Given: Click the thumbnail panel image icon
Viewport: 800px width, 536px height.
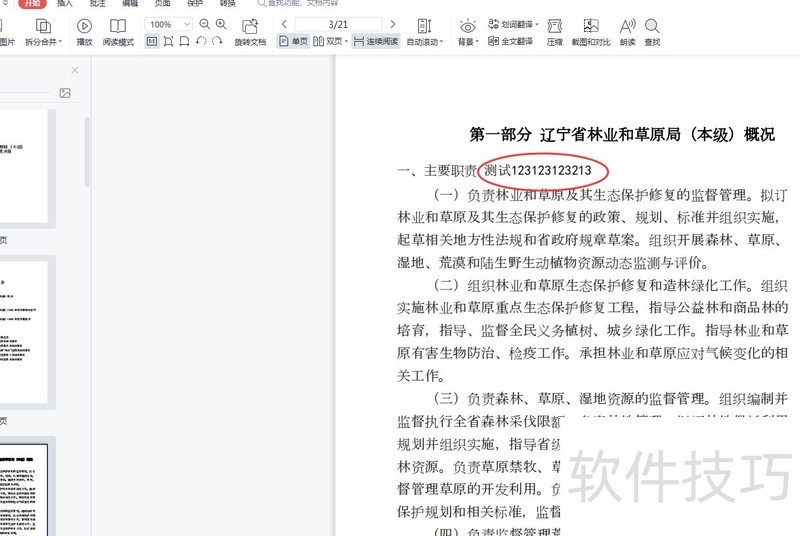Looking at the screenshot, I should [x=65, y=93].
